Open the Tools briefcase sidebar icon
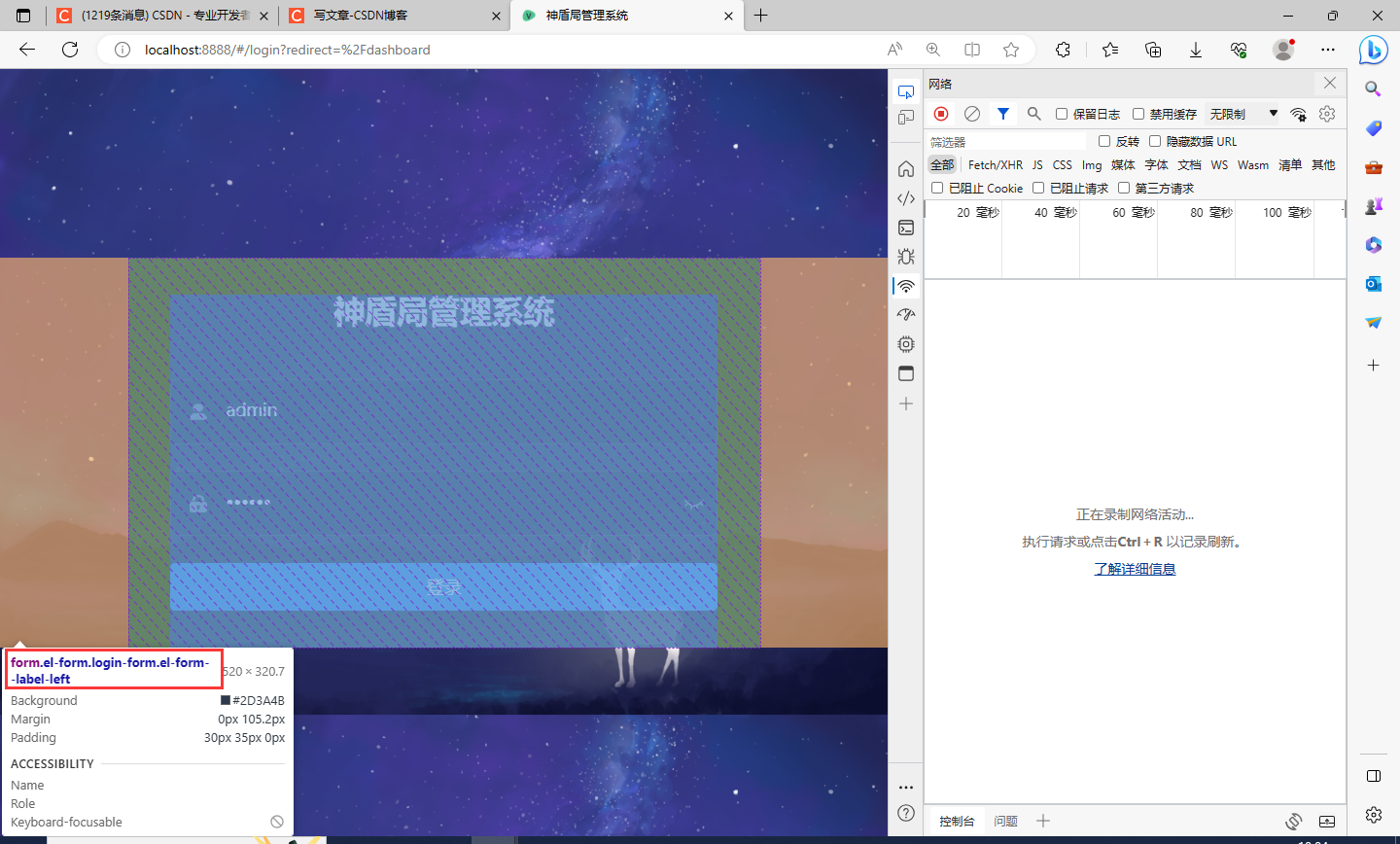Image resolution: width=1400 pixels, height=844 pixels. click(x=1373, y=167)
